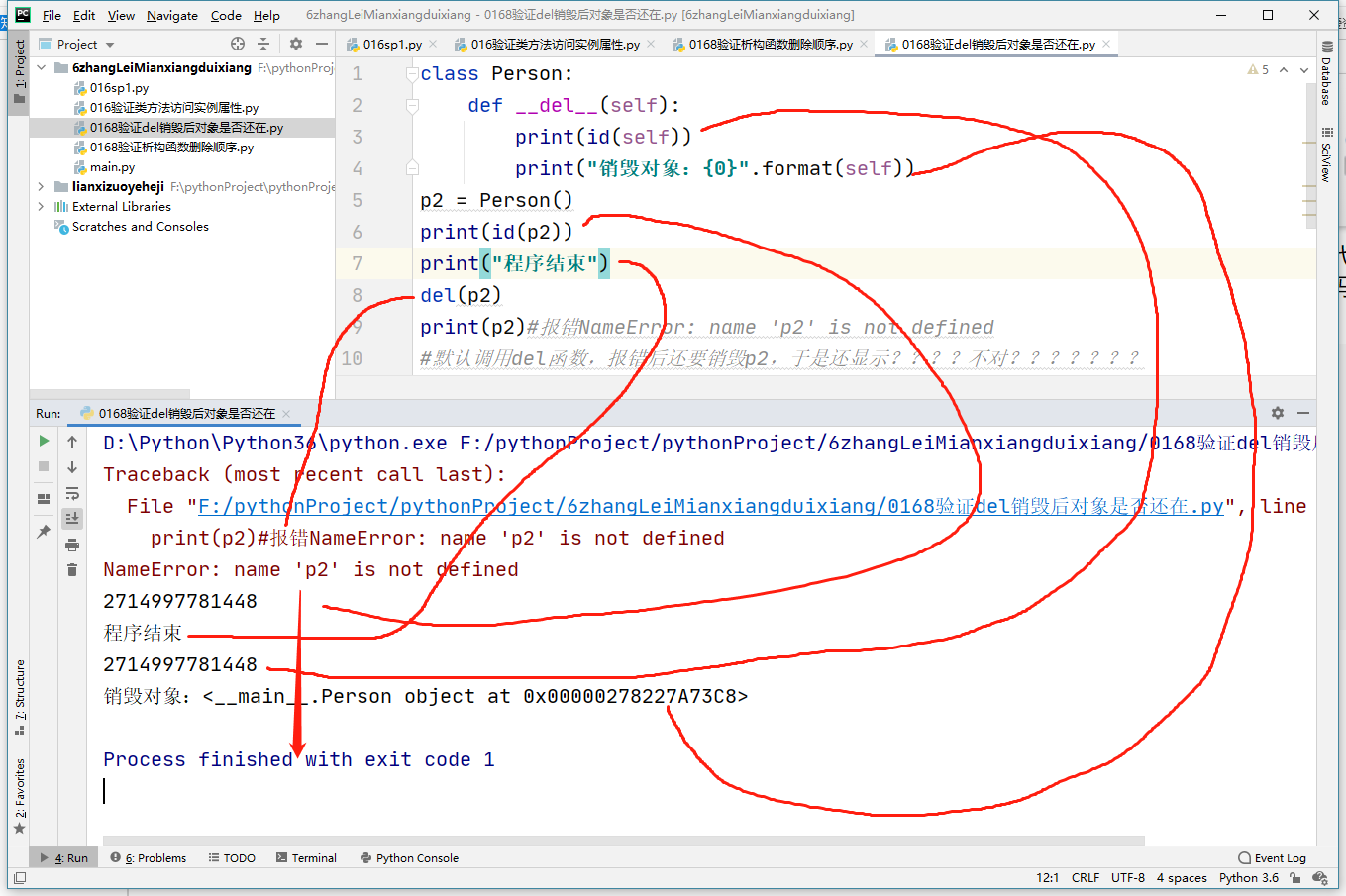The width and height of the screenshot is (1346, 896).
Task: Fold the class Person block in the gutter
Action: pyautogui.click(x=412, y=73)
